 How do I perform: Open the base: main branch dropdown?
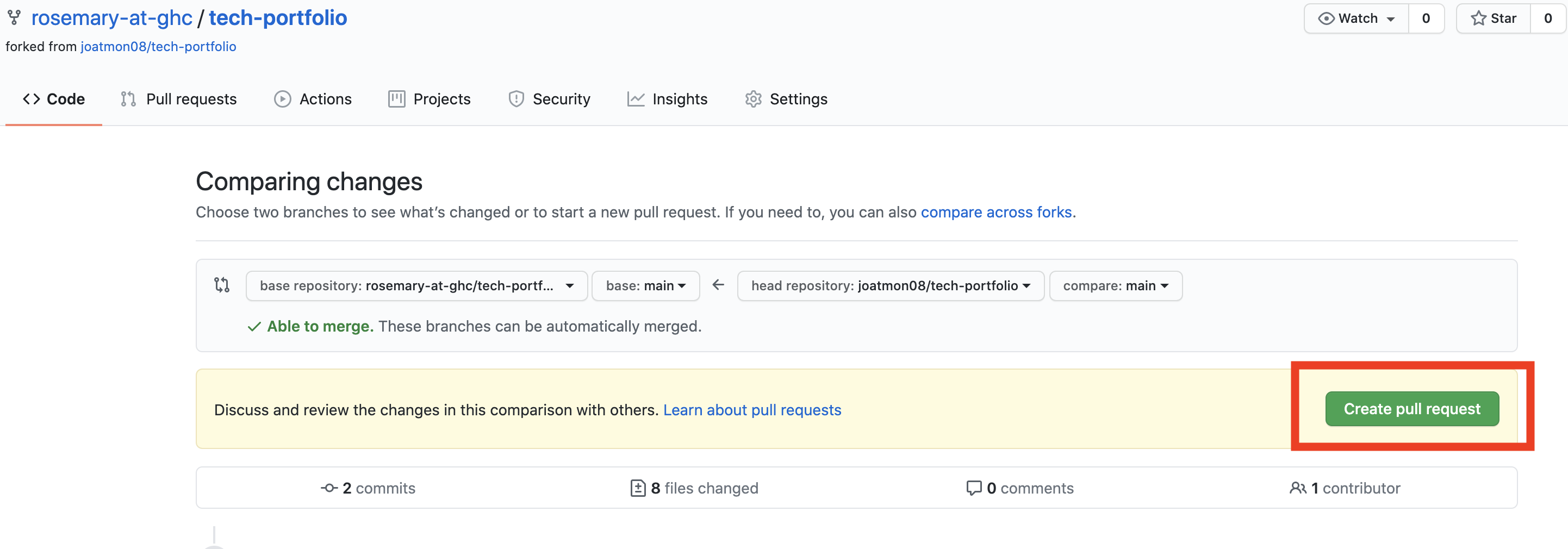645,285
